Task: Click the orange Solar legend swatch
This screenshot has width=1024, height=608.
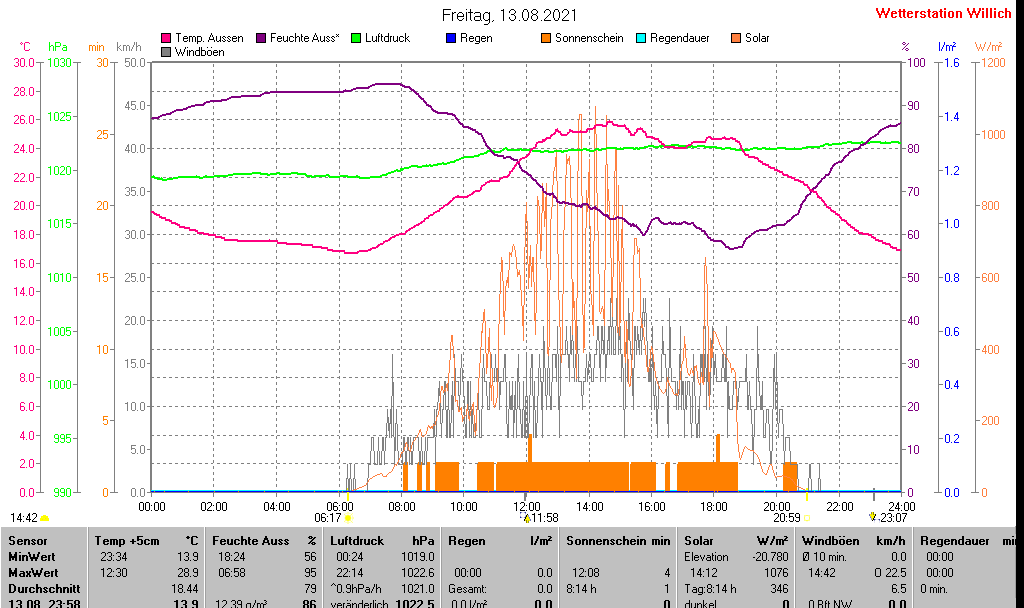Action: click(x=736, y=39)
